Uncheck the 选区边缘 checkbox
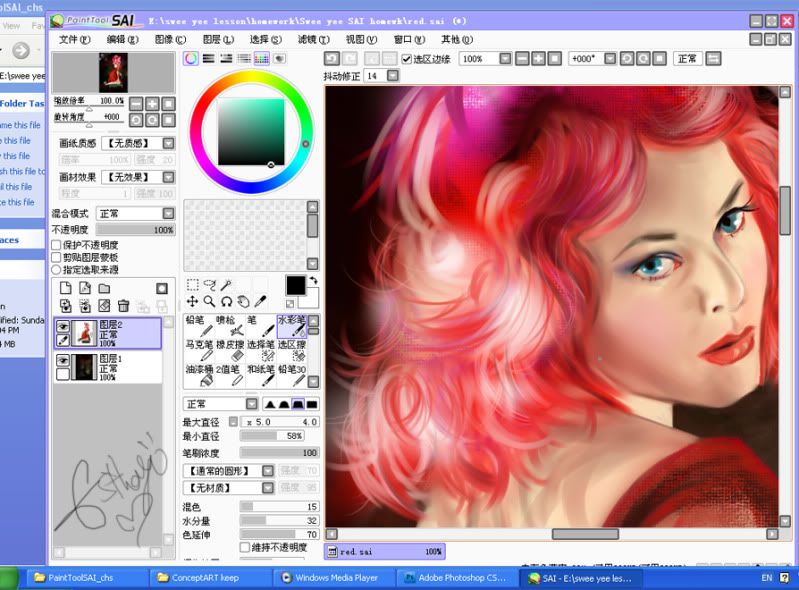Screen dimensions: 799x590 (x=406, y=59)
